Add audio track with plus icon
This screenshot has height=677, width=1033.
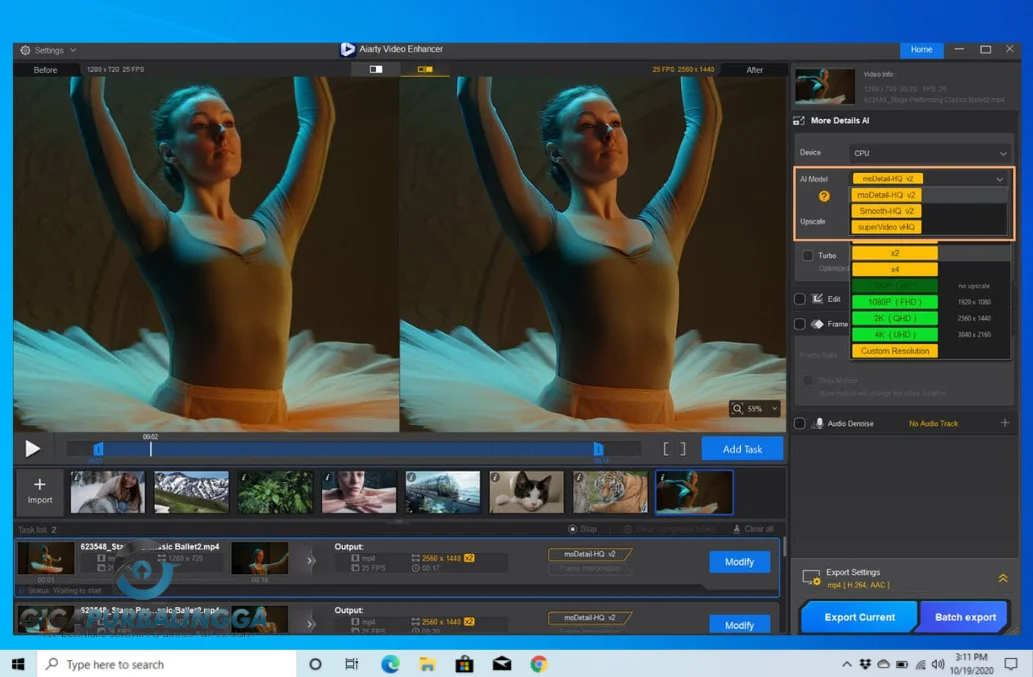click(x=1005, y=423)
